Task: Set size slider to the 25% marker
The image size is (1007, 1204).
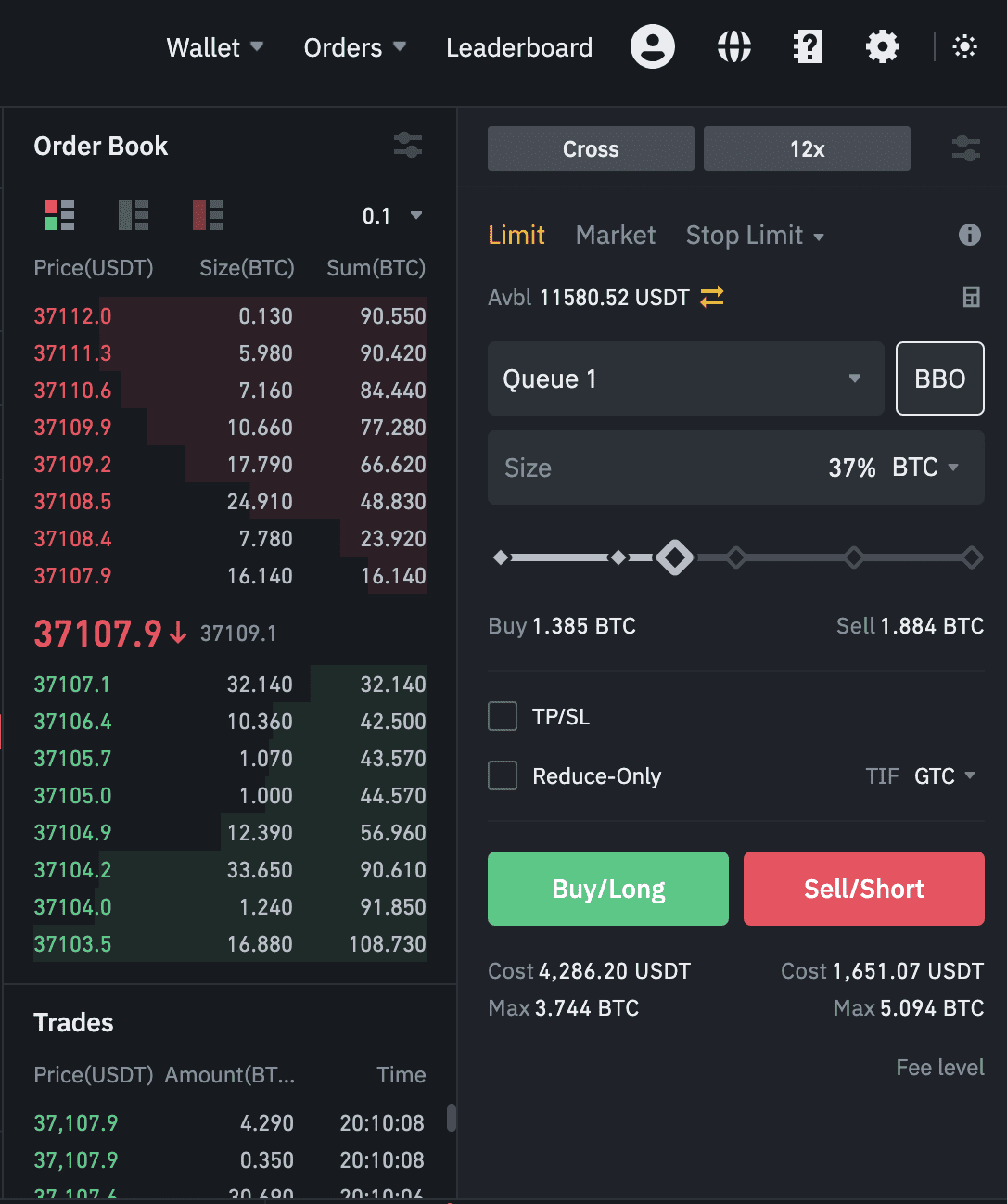Action: pos(618,557)
